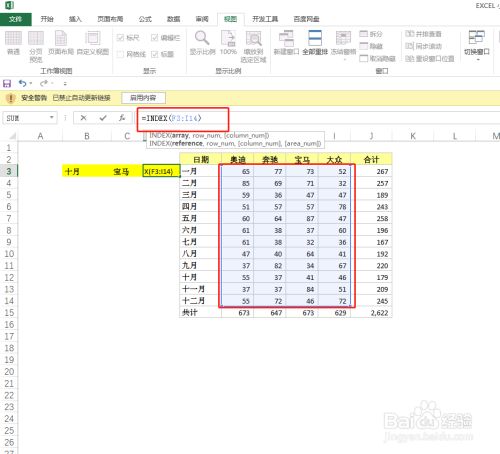The image size is (500, 454).
Task: Click the select-all corner of the sheet
Action: pyautogui.click(x=12, y=136)
